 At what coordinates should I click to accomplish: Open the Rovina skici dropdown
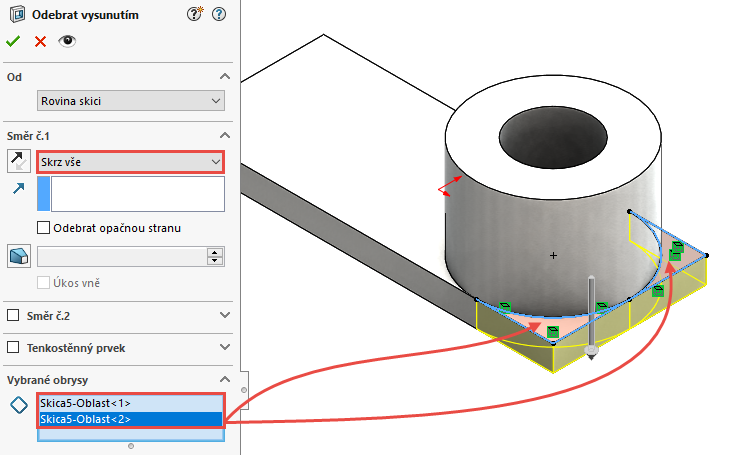click(x=131, y=101)
